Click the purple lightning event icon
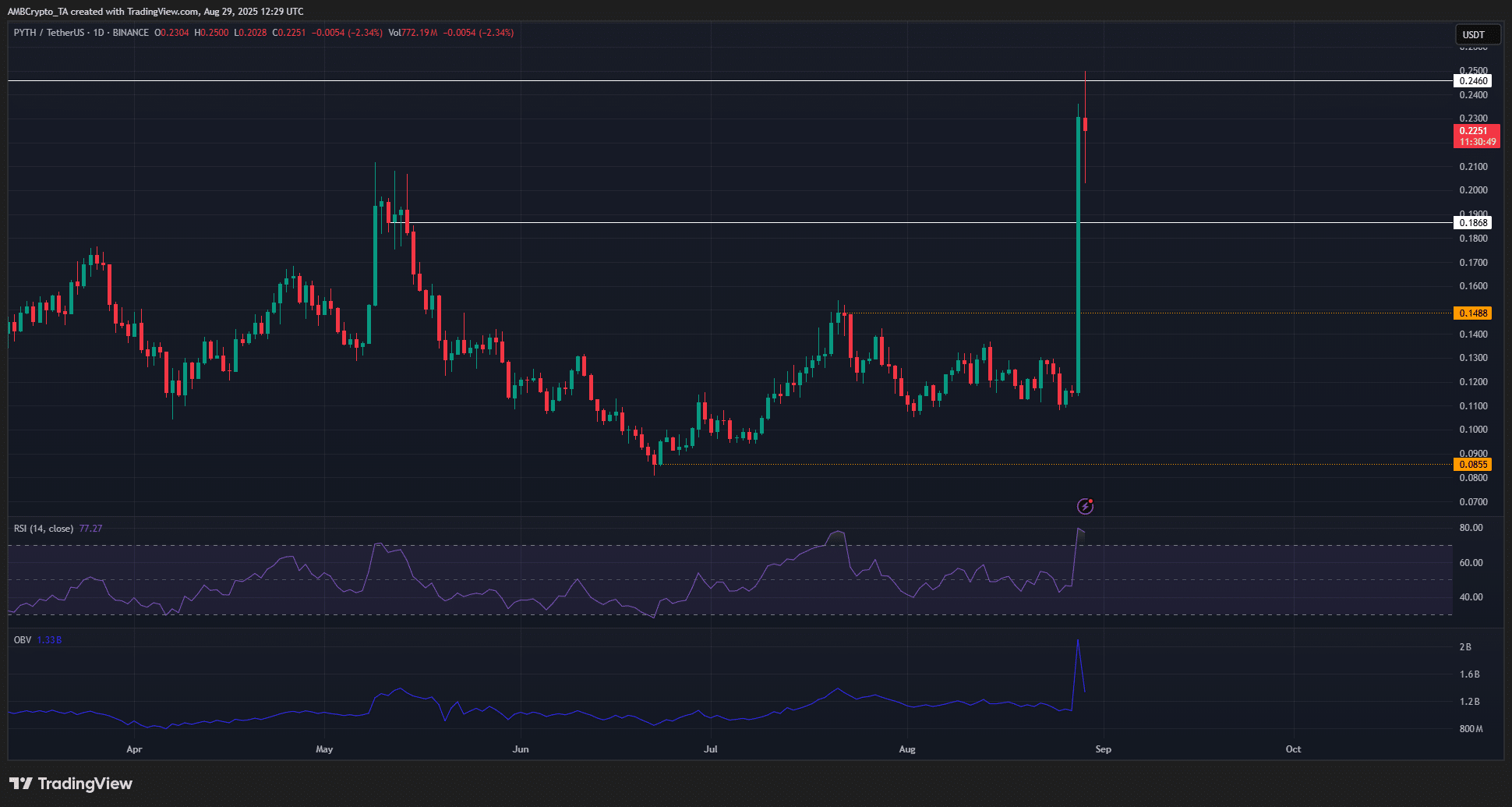 (1085, 507)
